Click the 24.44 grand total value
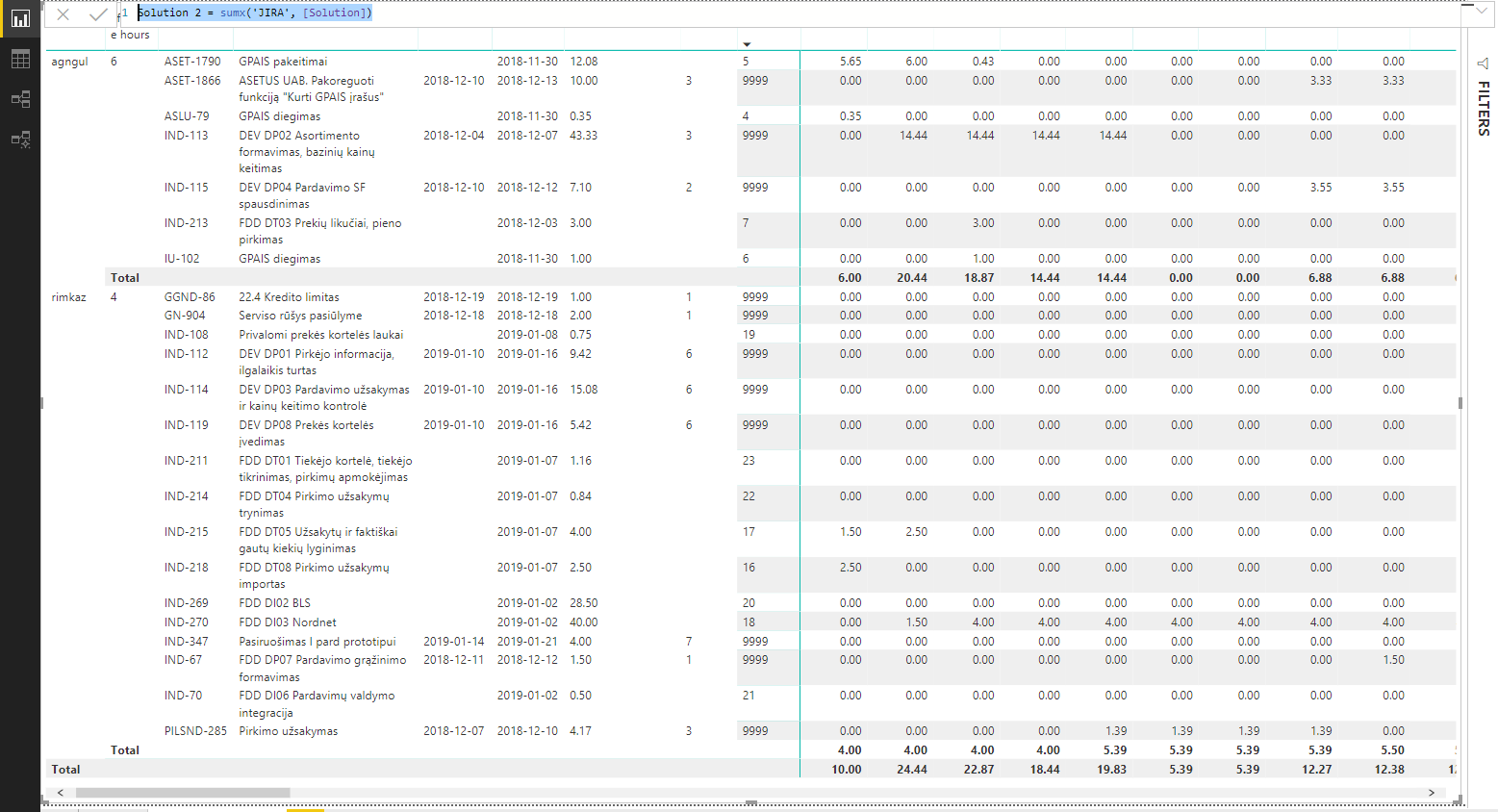 click(x=912, y=770)
